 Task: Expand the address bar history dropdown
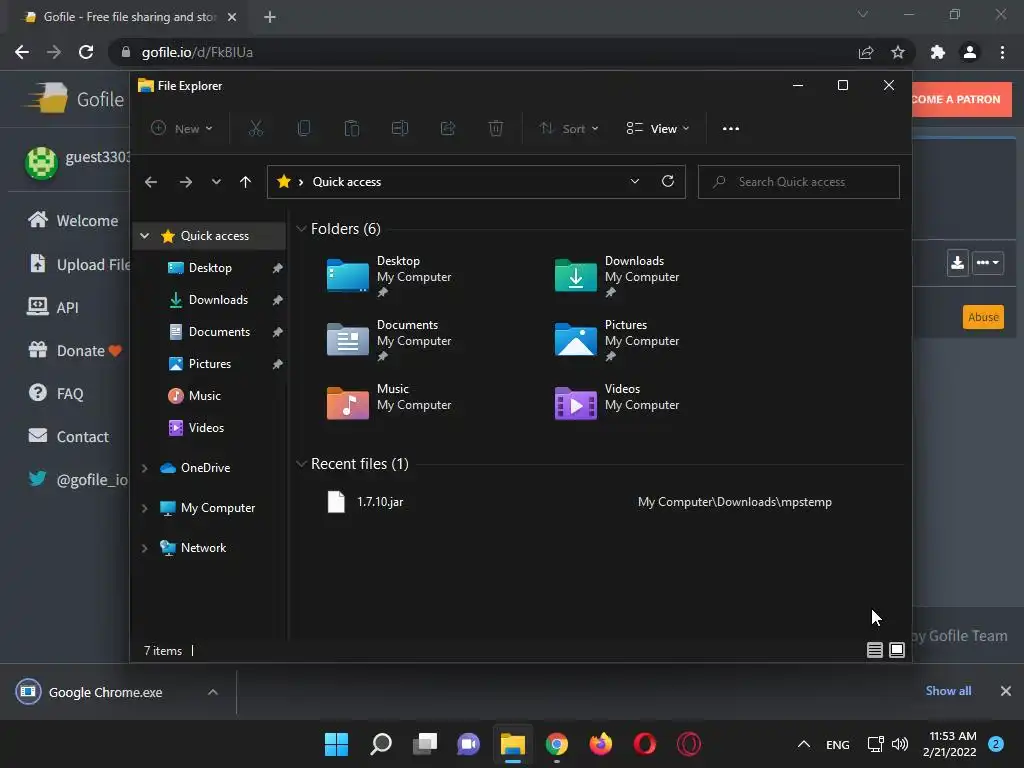tap(635, 182)
